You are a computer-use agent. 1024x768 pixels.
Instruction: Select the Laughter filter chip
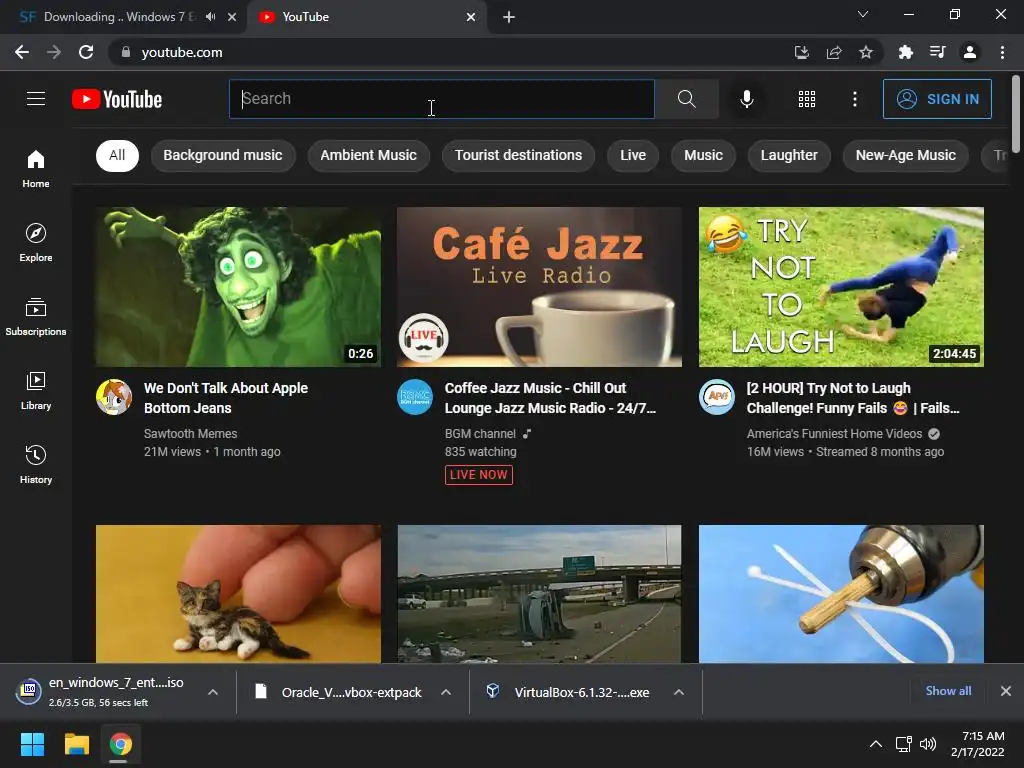pyautogui.click(x=789, y=155)
